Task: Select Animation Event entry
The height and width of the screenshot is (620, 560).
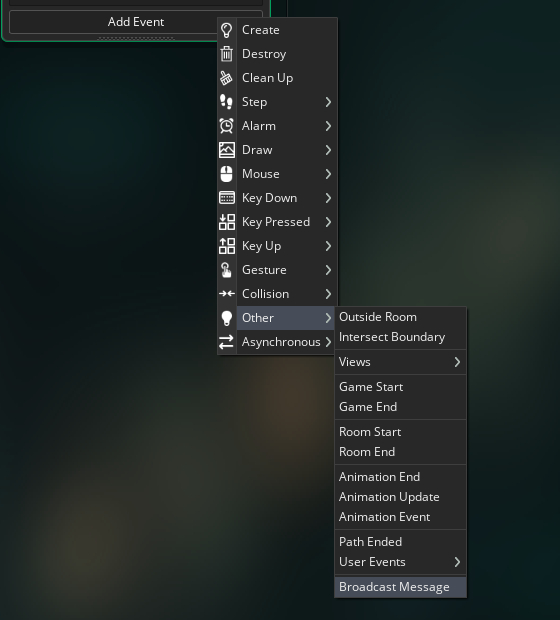Action: click(400, 517)
